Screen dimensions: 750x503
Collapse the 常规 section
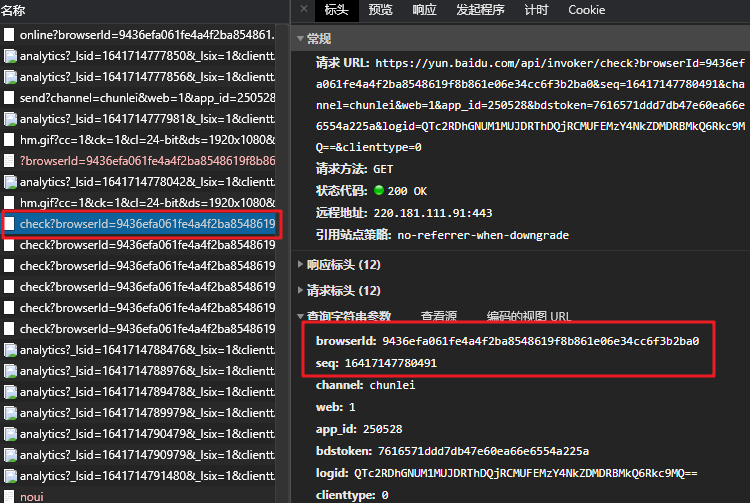pyautogui.click(x=300, y=39)
